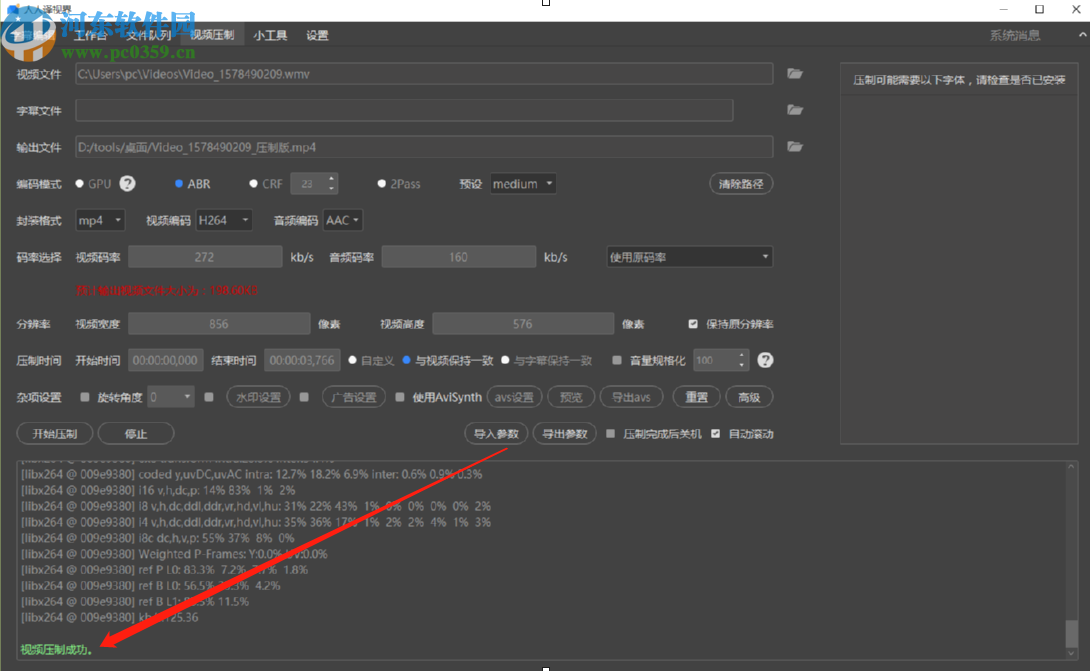Switch to the 小工具 tab
The width and height of the screenshot is (1090, 671).
click(x=270, y=35)
